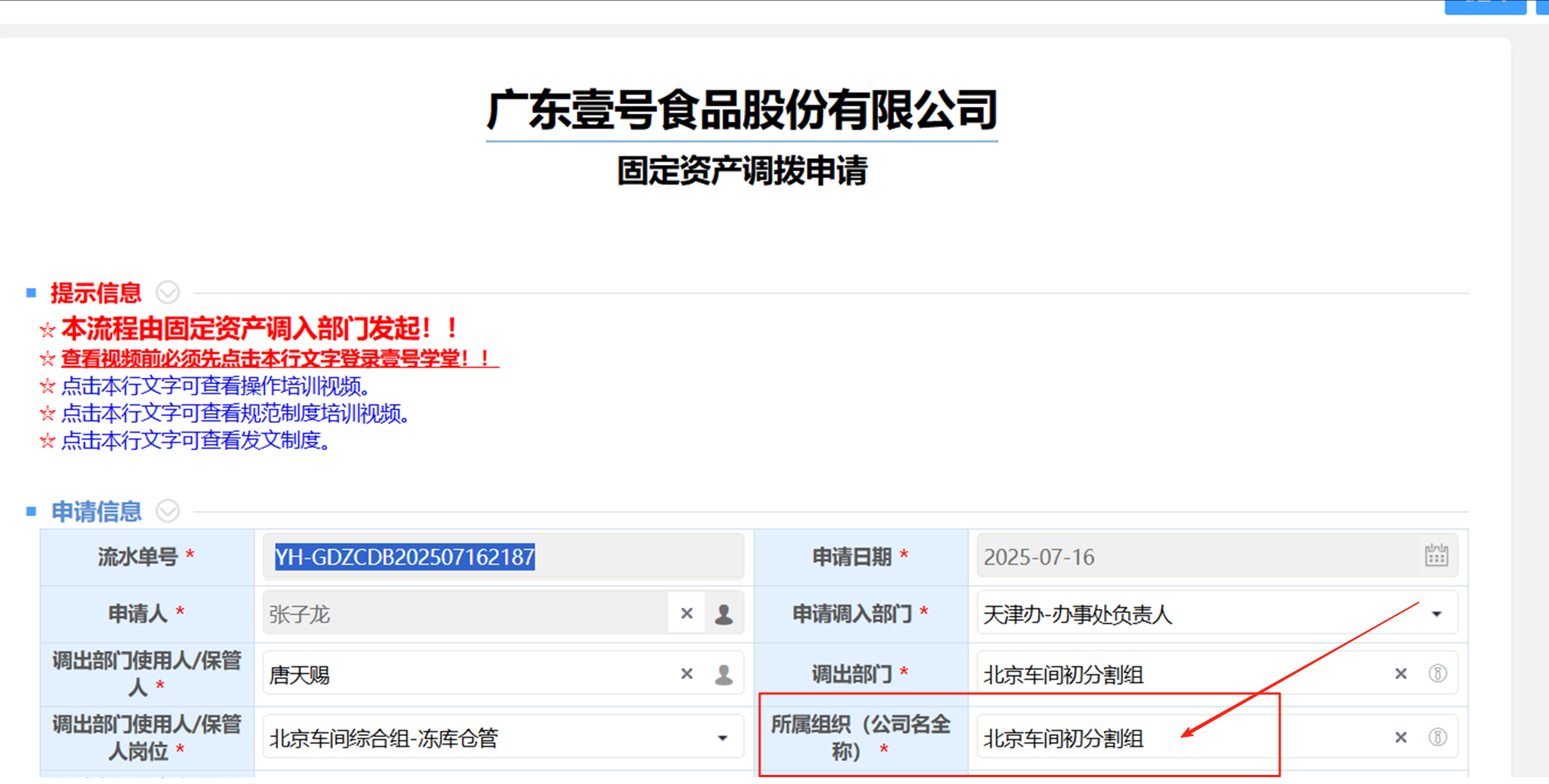Click the 申请日期 field showing 2025-07-16
This screenshot has width=1549, height=784.
(x=1194, y=557)
